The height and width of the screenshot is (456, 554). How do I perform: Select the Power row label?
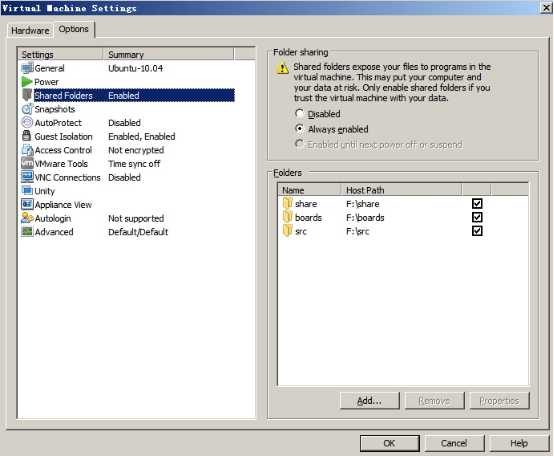tap(46, 82)
